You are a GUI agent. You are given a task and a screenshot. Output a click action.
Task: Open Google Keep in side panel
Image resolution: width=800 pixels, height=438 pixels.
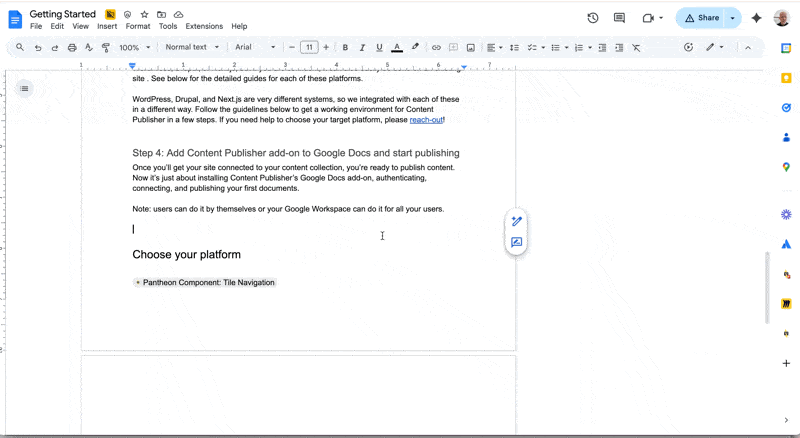click(786, 77)
